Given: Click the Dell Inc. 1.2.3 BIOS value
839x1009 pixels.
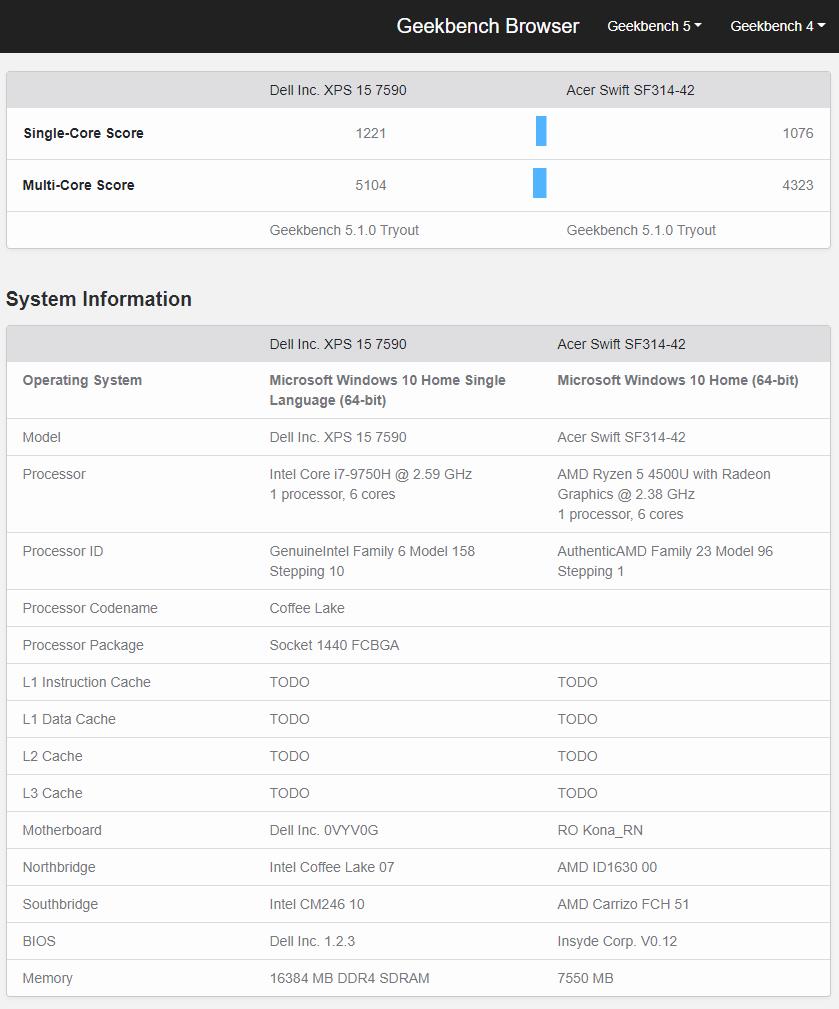Looking at the screenshot, I should pyautogui.click(x=312, y=941).
